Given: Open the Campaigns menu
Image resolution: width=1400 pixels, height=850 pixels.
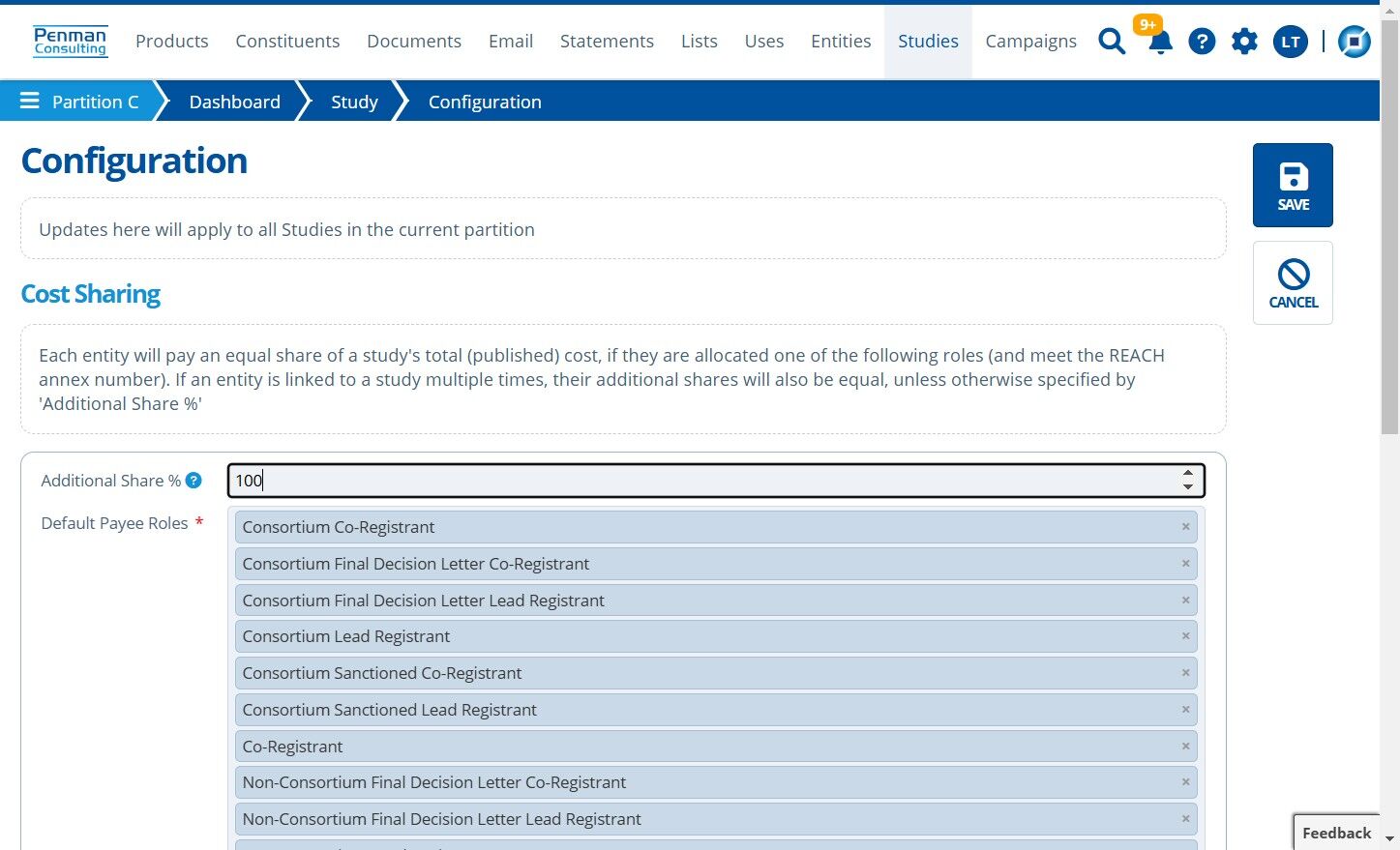Looking at the screenshot, I should (1030, 42).
